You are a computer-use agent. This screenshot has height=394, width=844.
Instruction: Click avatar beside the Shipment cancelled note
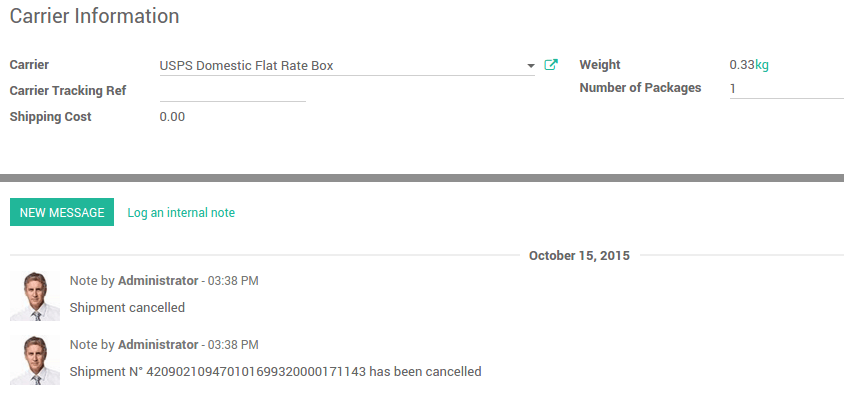tap(35, 296)
